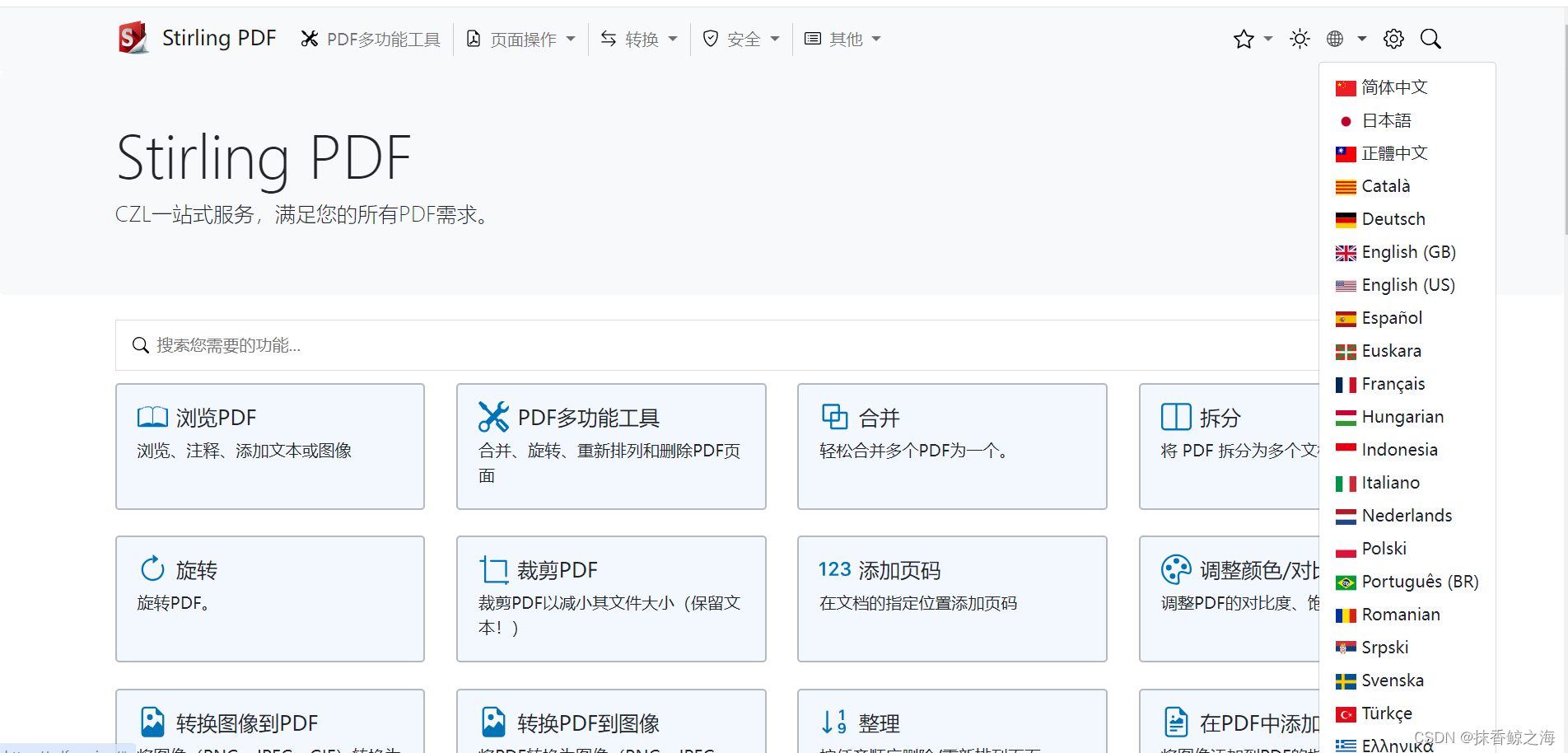Choose Euskara from language list
1568x753 pixels.
(x=1407, y=351)
